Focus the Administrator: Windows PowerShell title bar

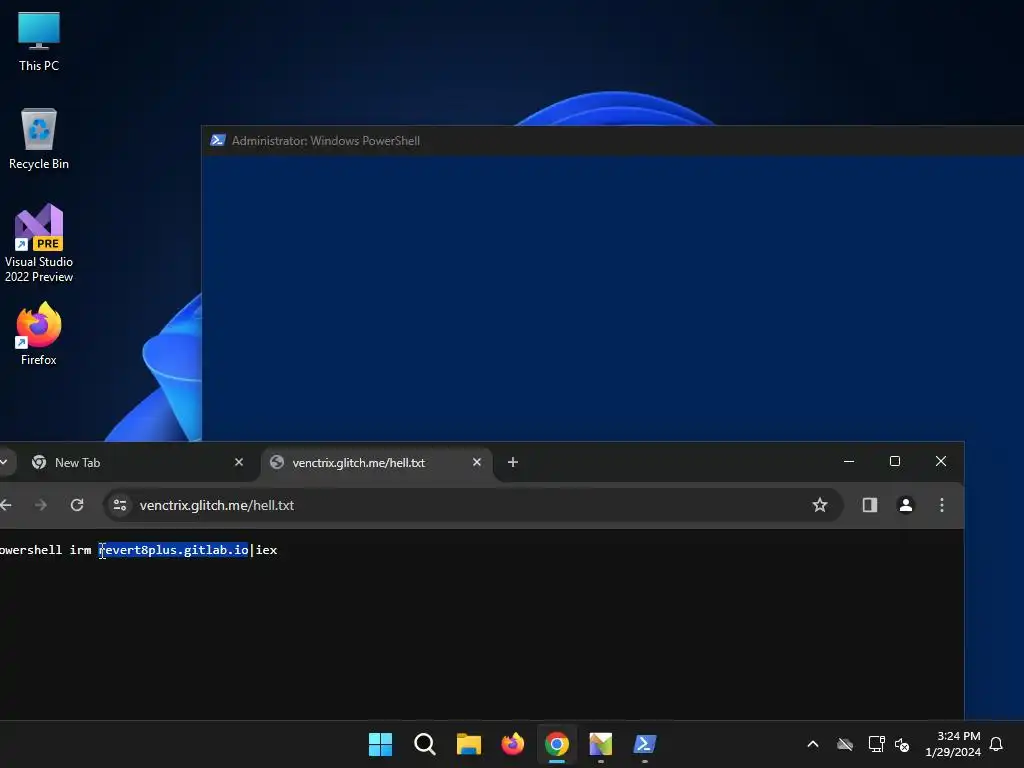[613, 140]
